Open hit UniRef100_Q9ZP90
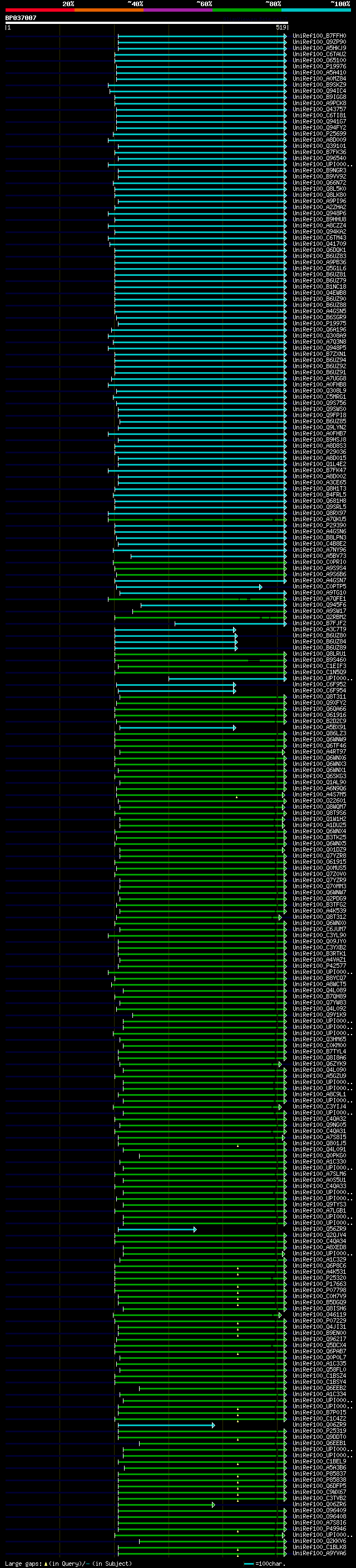Viewport: 356px width, 1568px height. (x=319, y=42)
